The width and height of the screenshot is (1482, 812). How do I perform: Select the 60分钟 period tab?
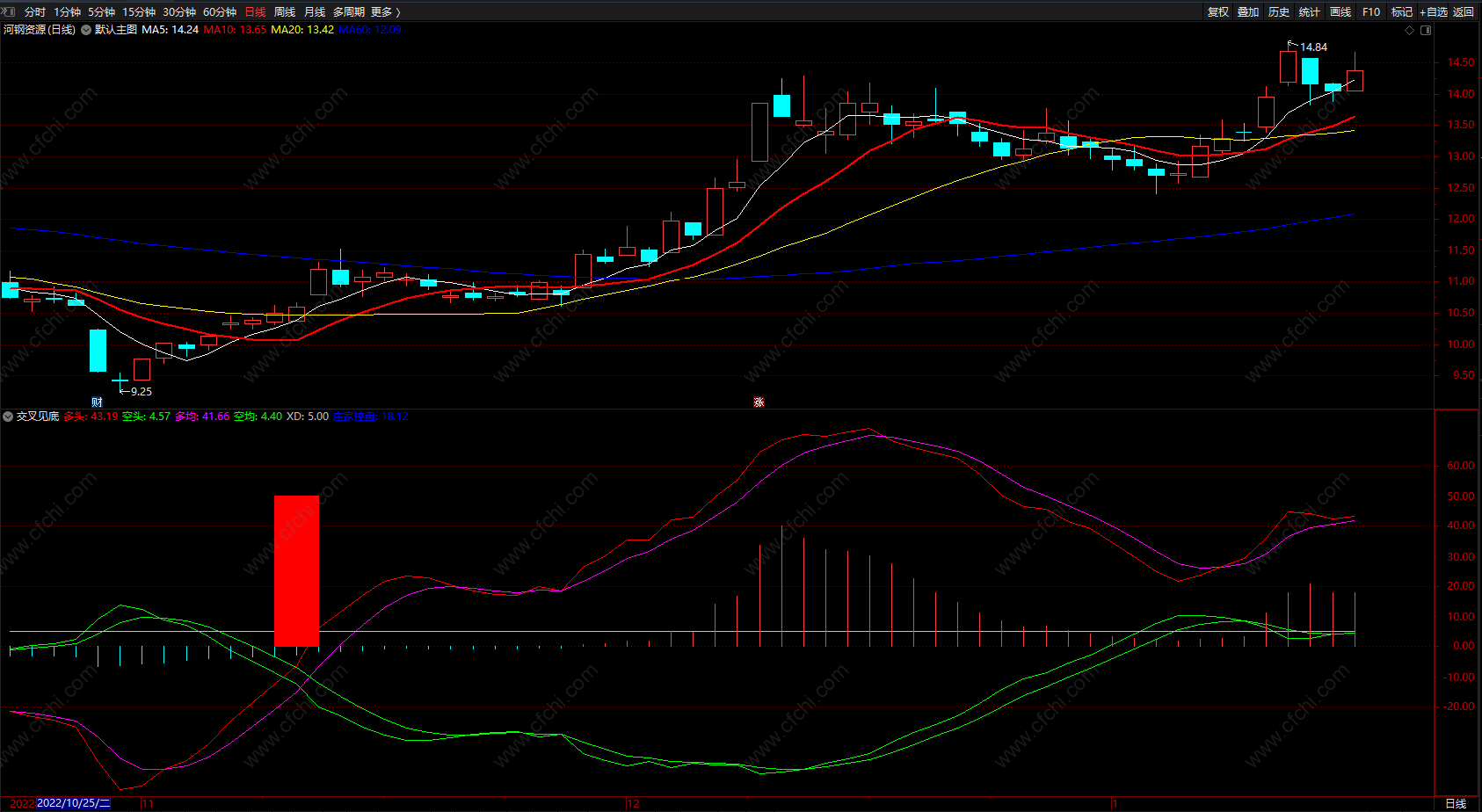pyautogui.click(x=220, y=12)
